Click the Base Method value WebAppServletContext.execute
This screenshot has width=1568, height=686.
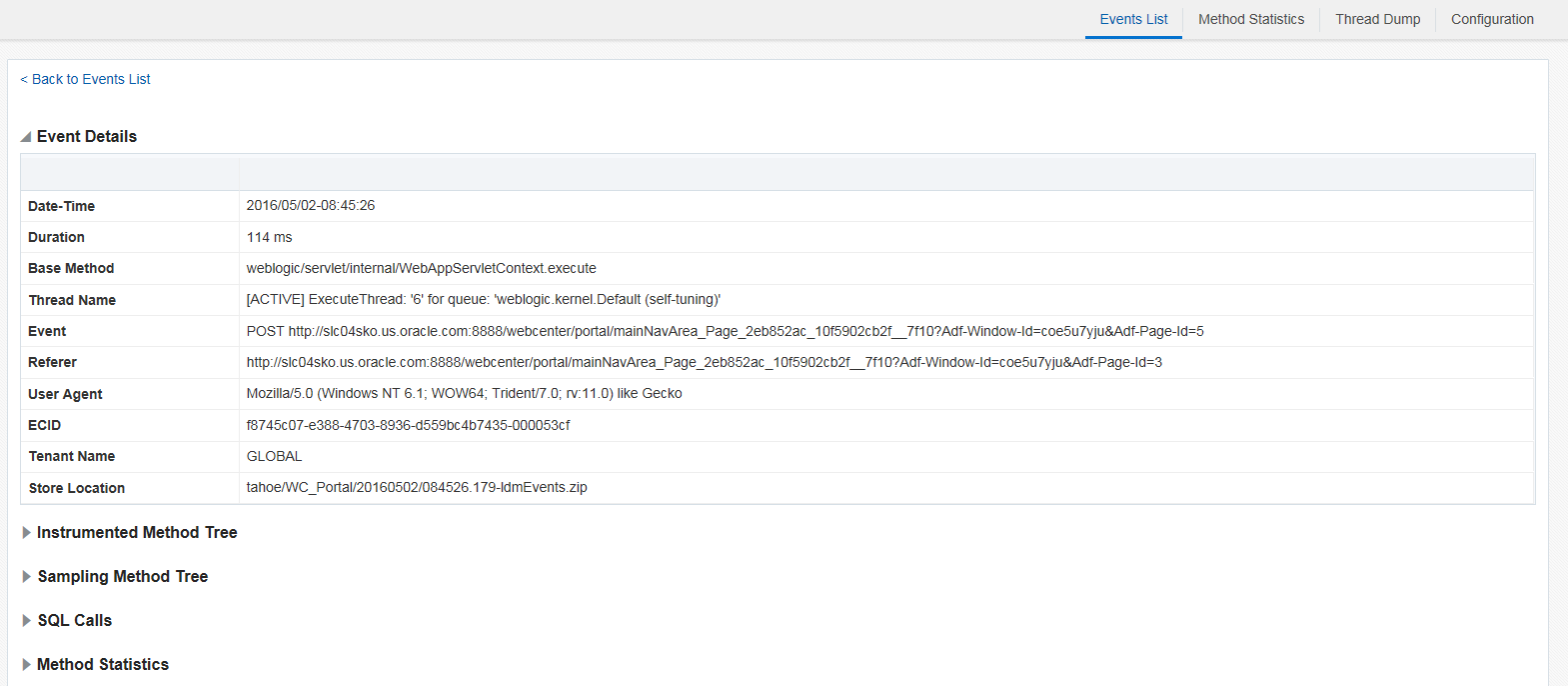click(x=422, y=268)
